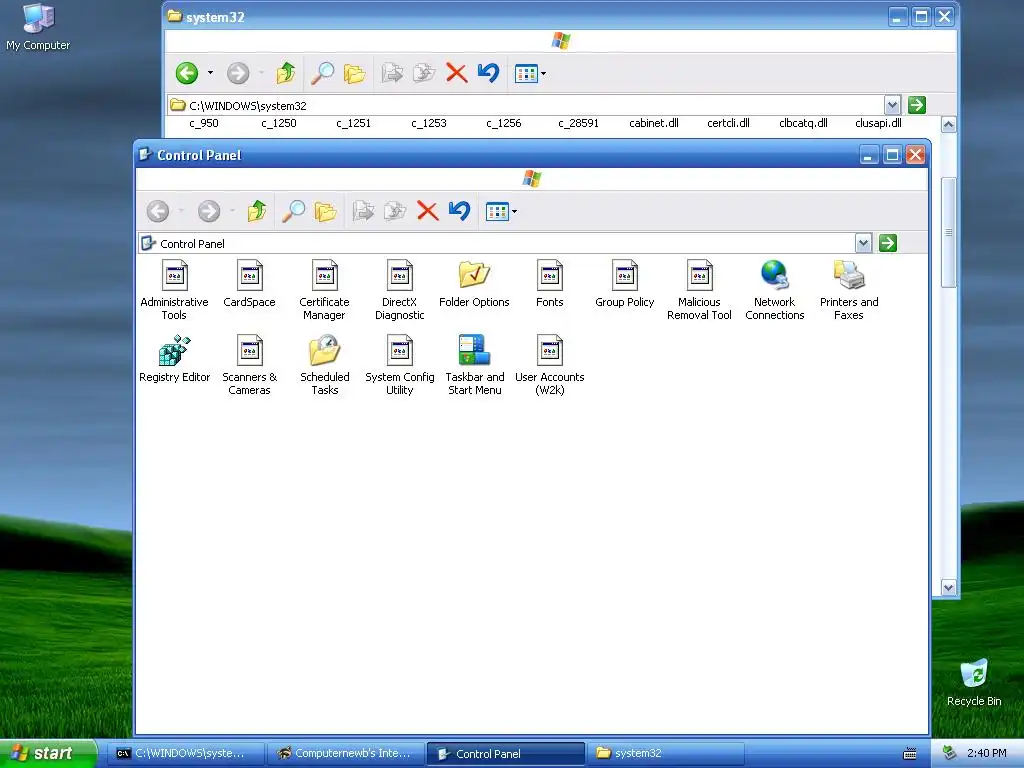Switch to C:\WINDOWS\syste… taskbar button
This screenshot has height=768, width=1024.
pos(187,753)
